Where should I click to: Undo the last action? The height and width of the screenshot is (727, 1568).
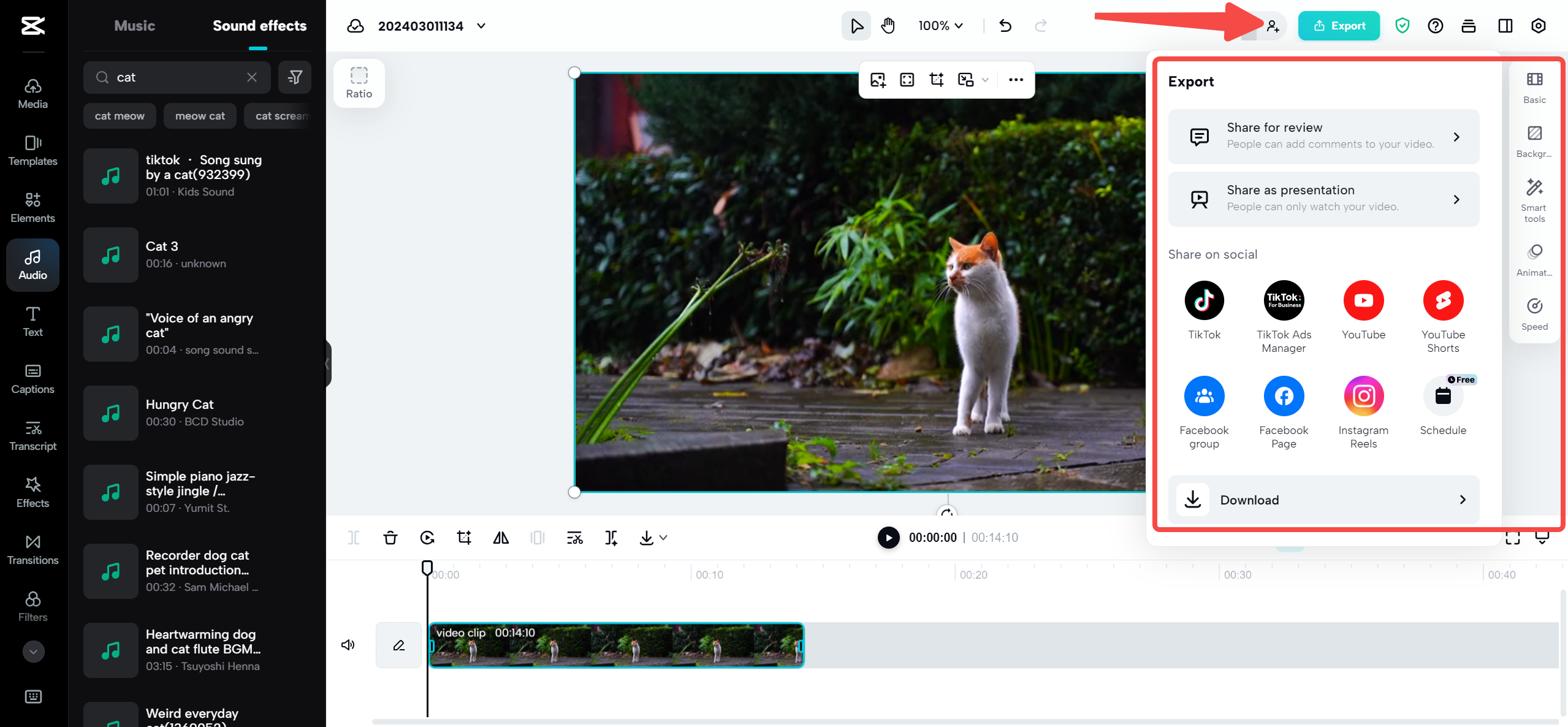coord(1005,26)
